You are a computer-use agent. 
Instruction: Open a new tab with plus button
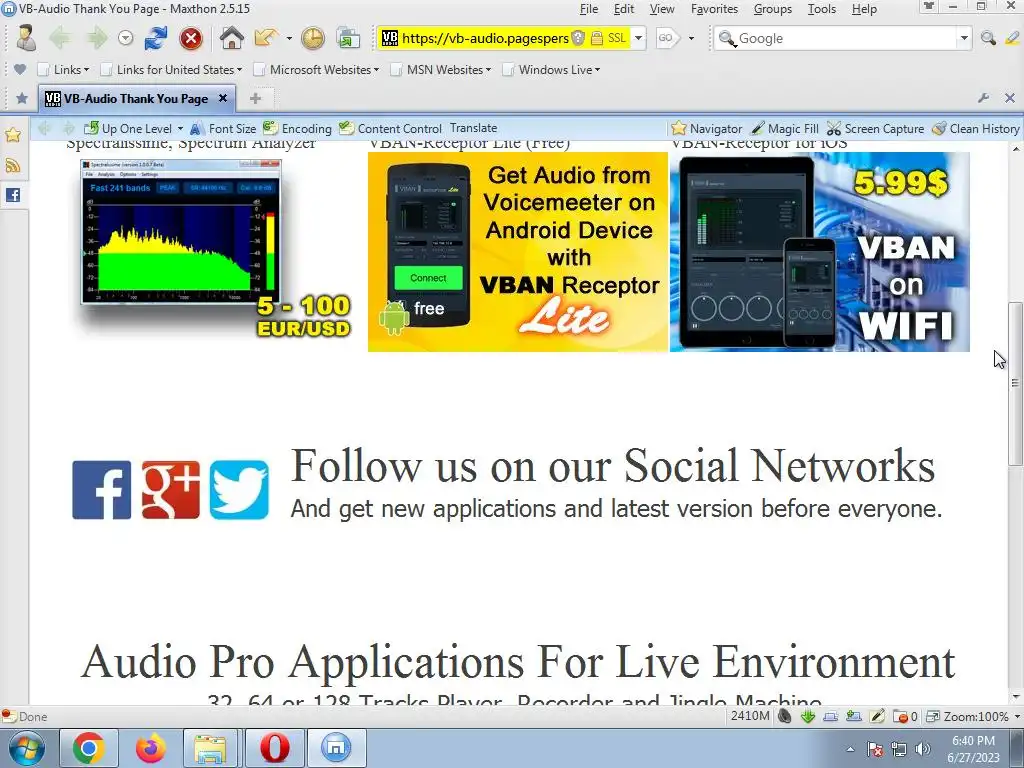[255, 98]
